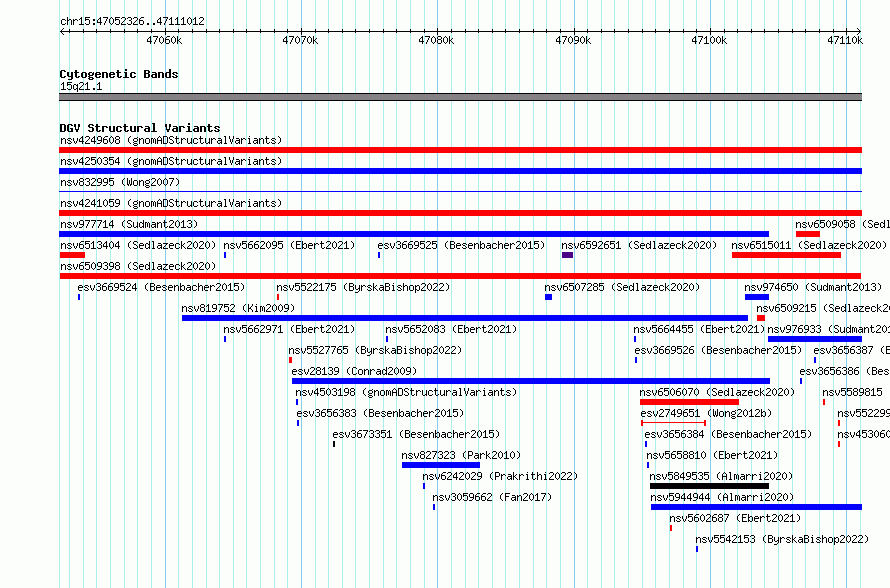
Task: Select esv3656383 (Besenbacher2015) label
Action: 380,413
